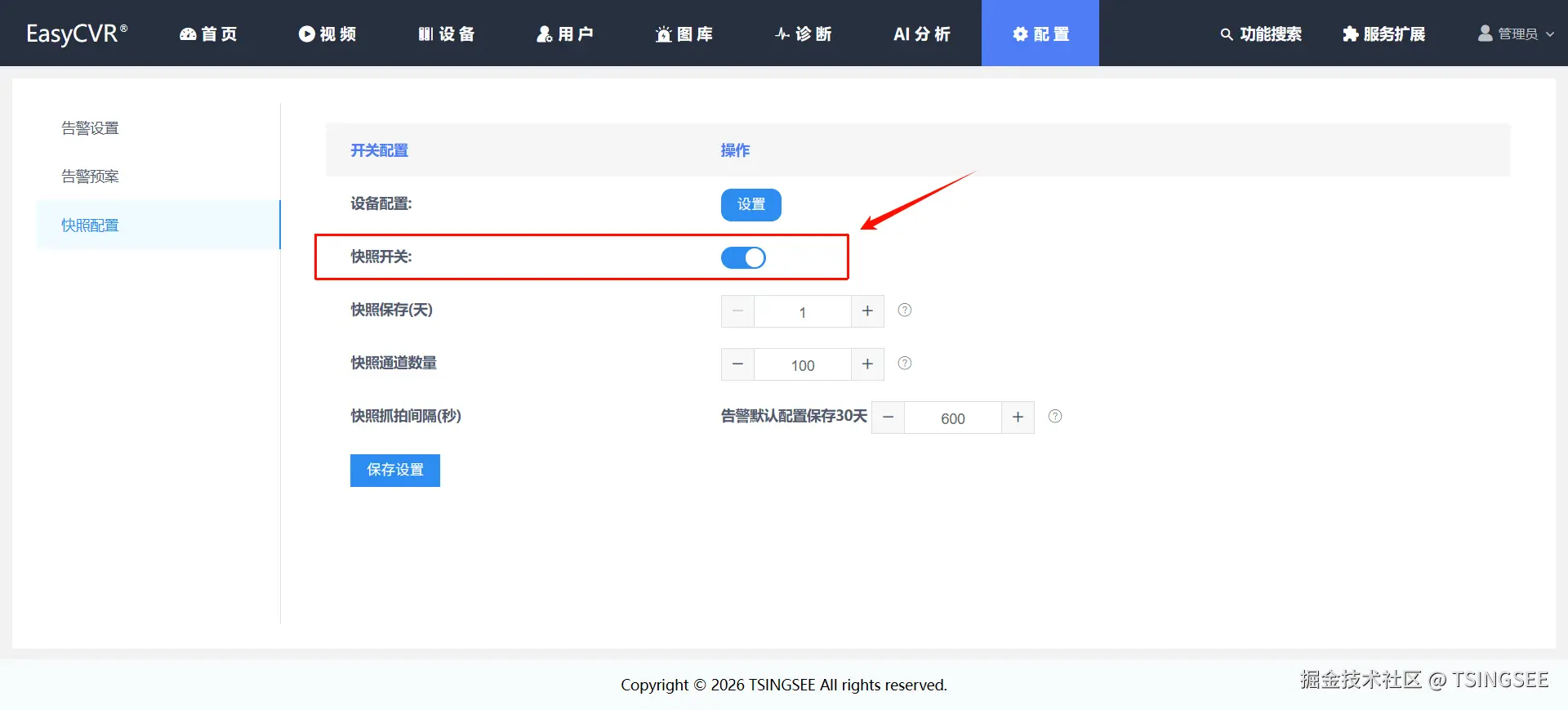Open the 视频 video menu
The height and width of the screenshot is (710, 1568).
pyautogui.click(x=327, y=33)
